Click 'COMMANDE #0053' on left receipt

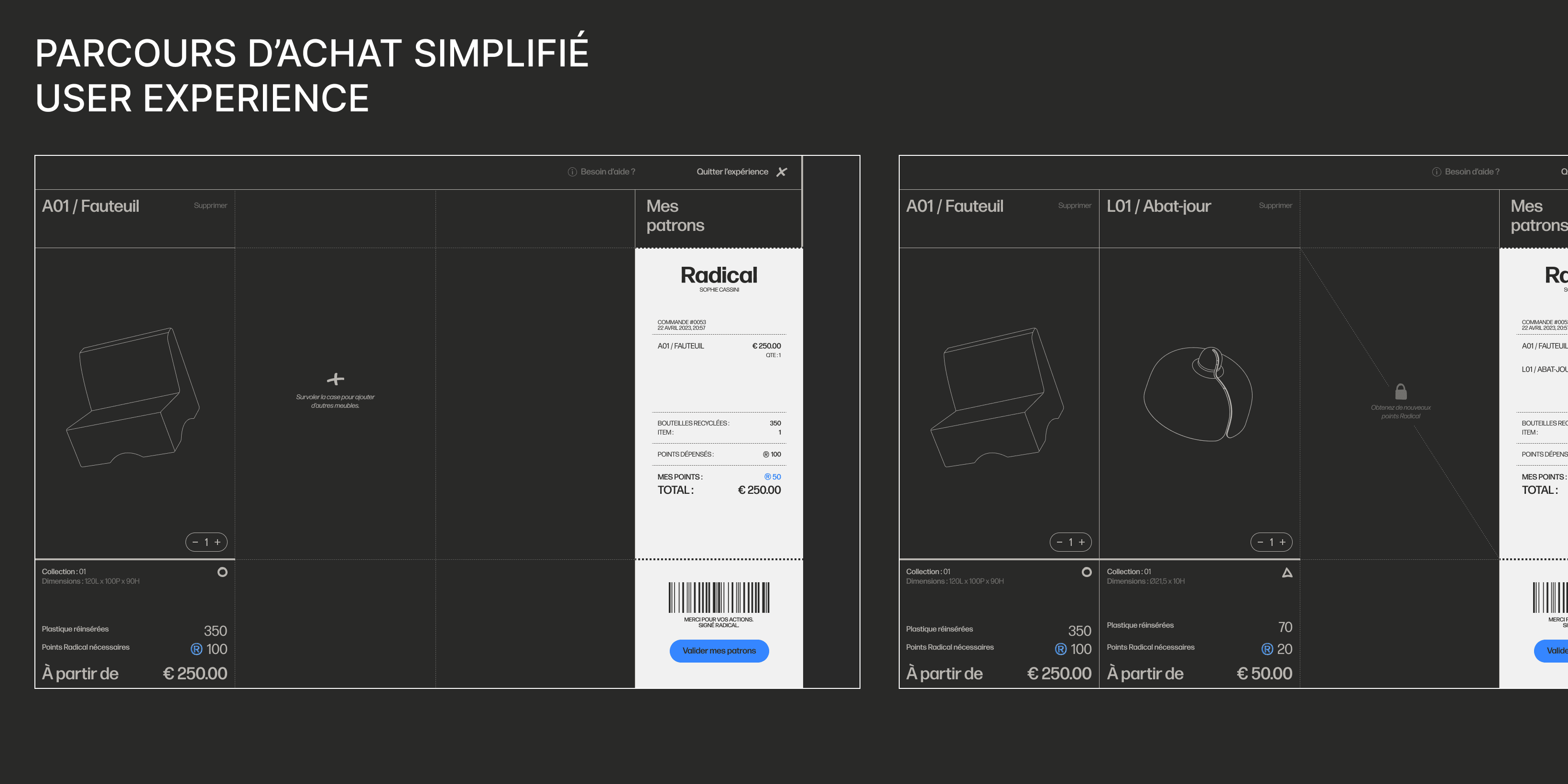682,322
